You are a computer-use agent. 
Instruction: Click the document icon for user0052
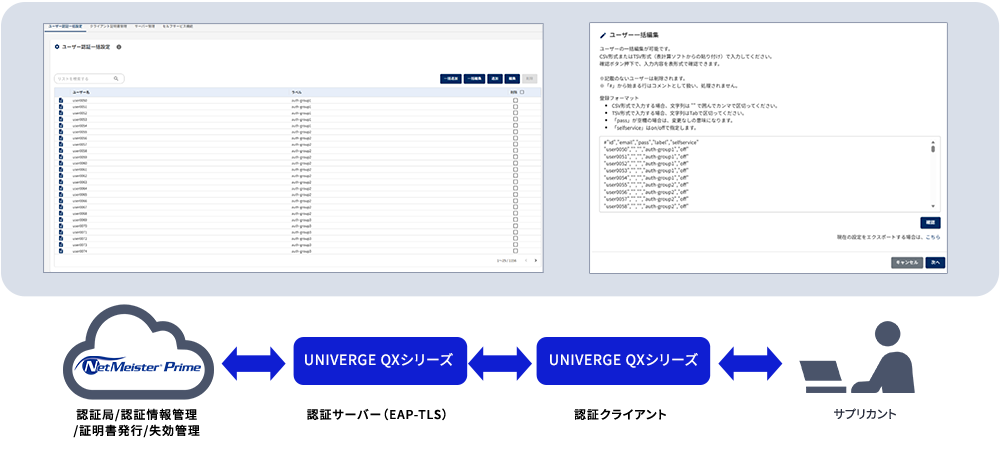click(61, 113)
